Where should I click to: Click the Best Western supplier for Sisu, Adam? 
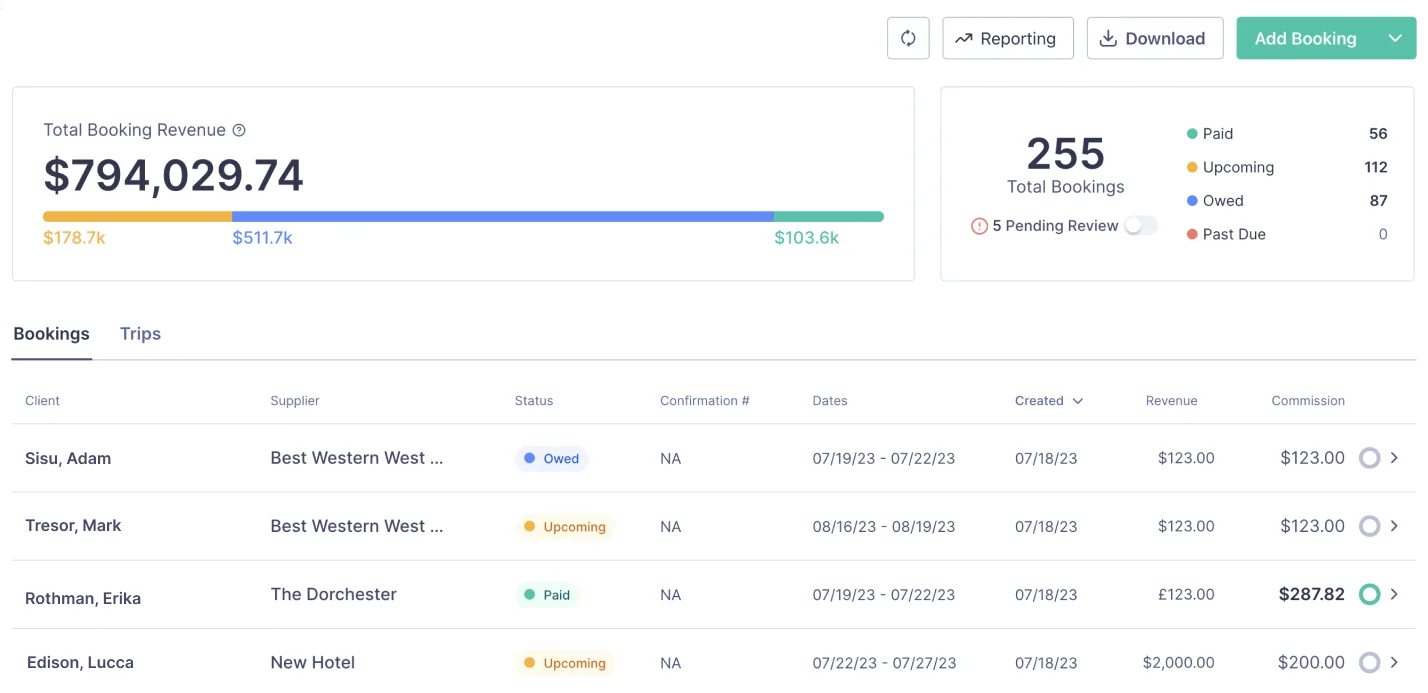pos(356,458)
